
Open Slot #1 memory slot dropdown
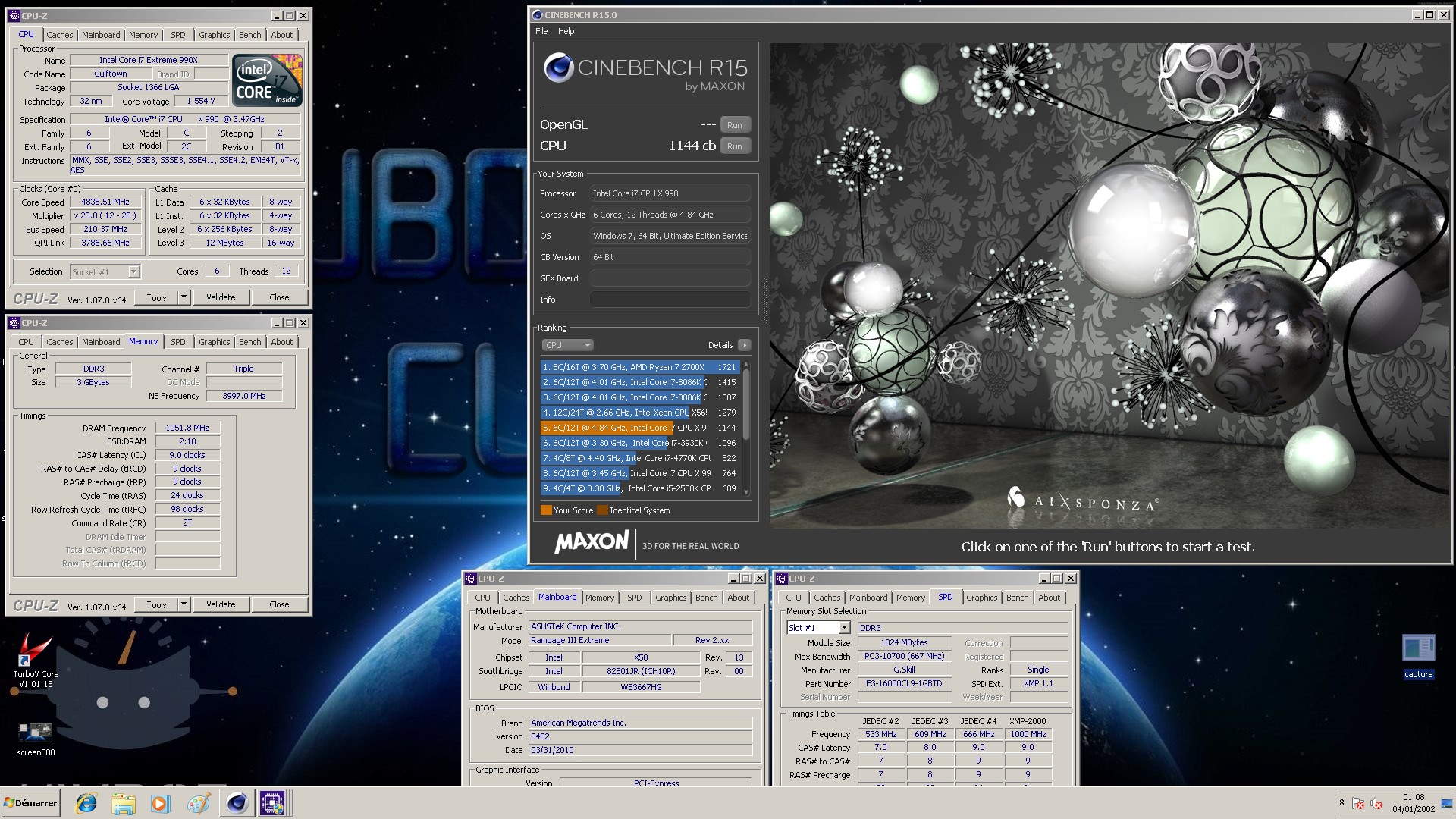(x=818, y=628)
